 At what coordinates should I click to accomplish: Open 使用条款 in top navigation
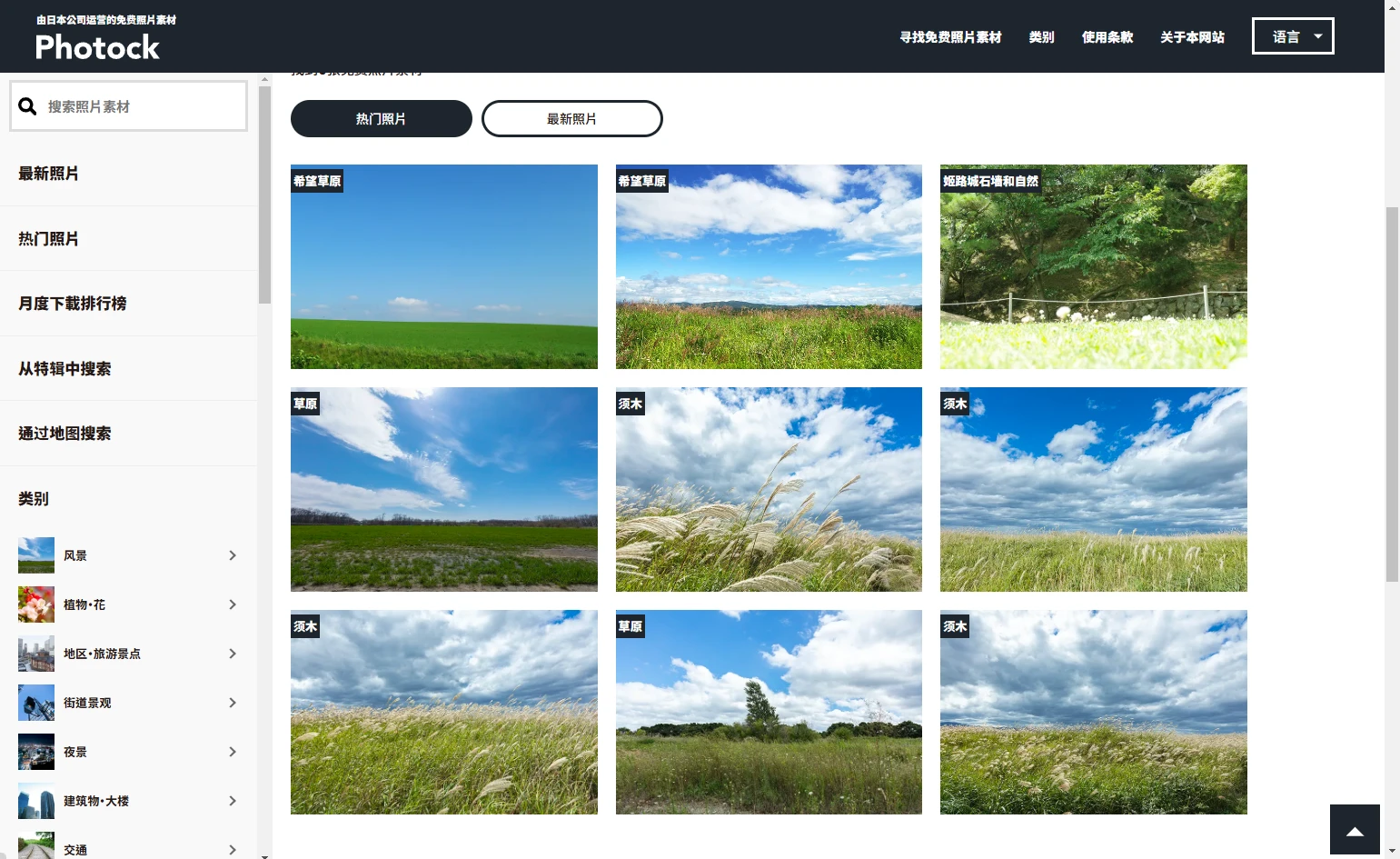pyautogui.click(x=1107, y=37)
